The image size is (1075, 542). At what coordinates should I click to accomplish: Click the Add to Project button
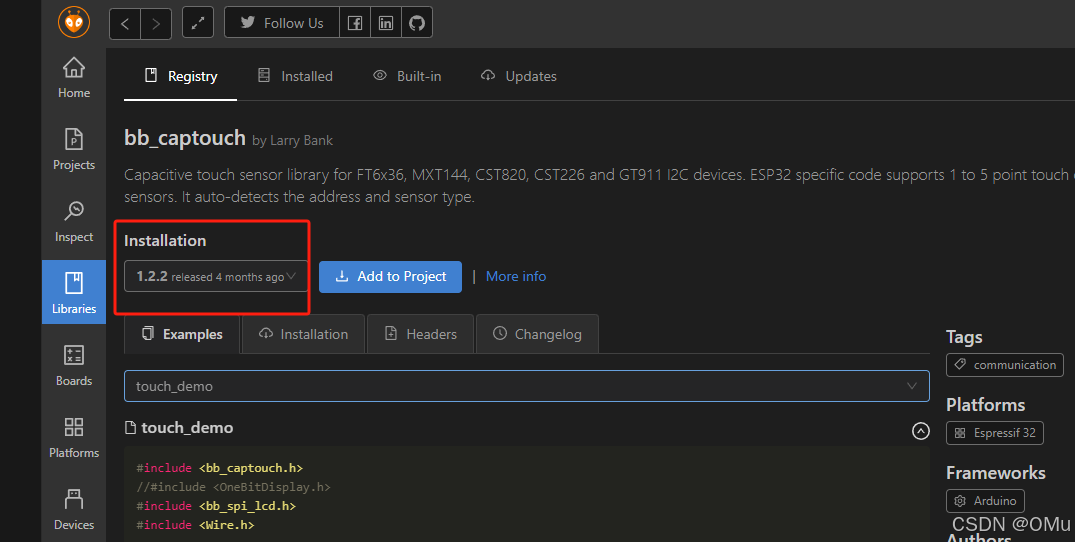pyautogui.click(x=390, y=277)
